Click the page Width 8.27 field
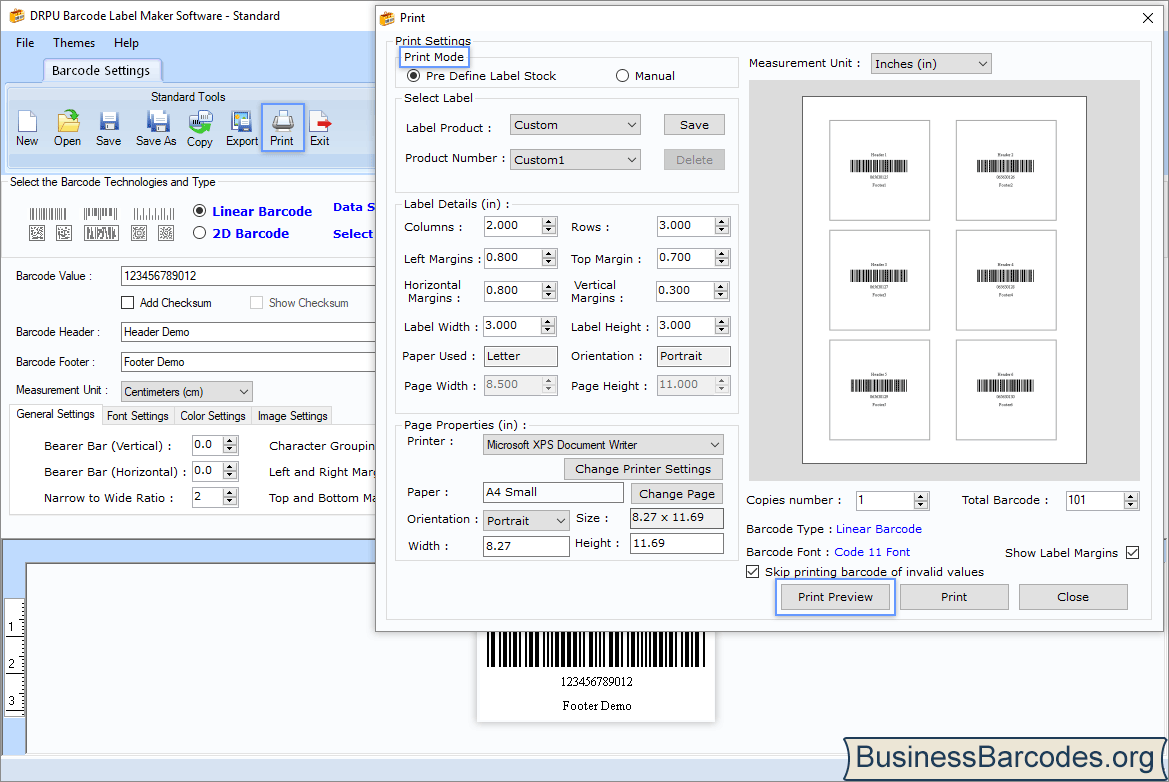Viewport: 1169px width, 782px height. click(x=526, y=546)
